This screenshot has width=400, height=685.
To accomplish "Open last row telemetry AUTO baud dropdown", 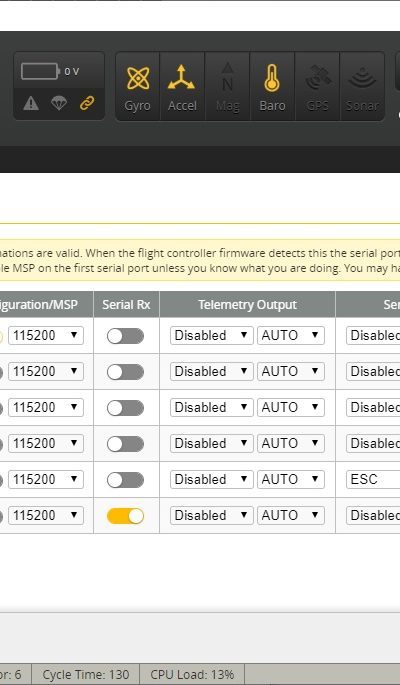I will [x=291, y=515].
